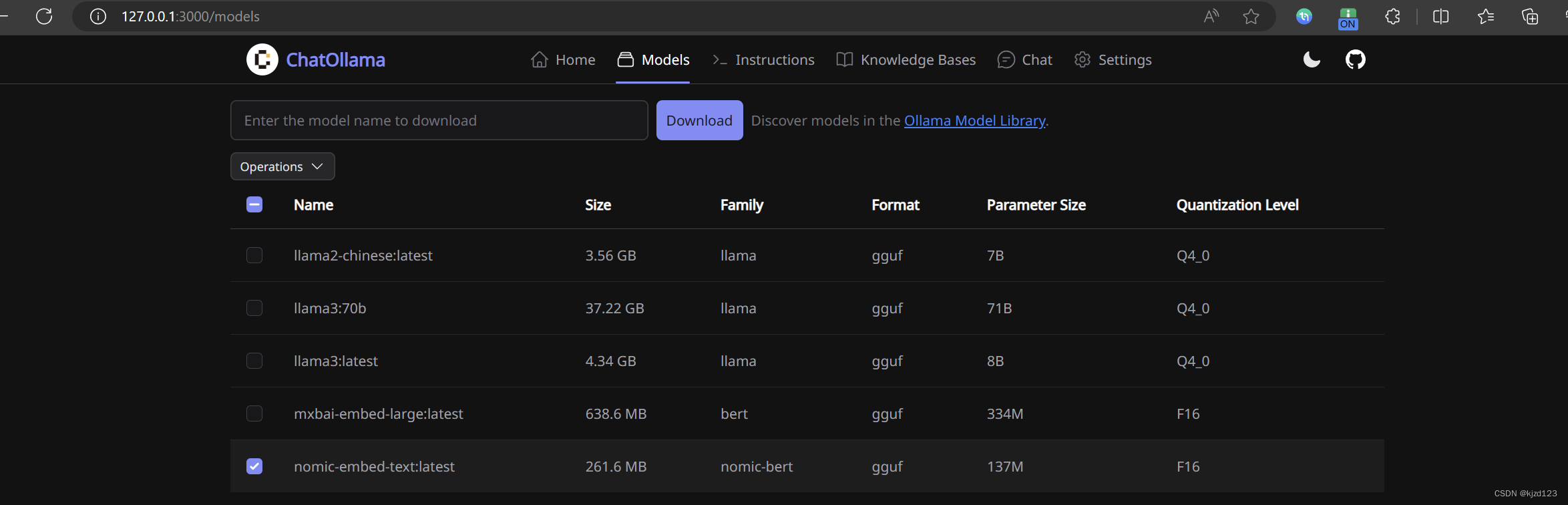Open the Settings tab
The width and height of the screenshot is (1568, 505).
point(1113,59)
